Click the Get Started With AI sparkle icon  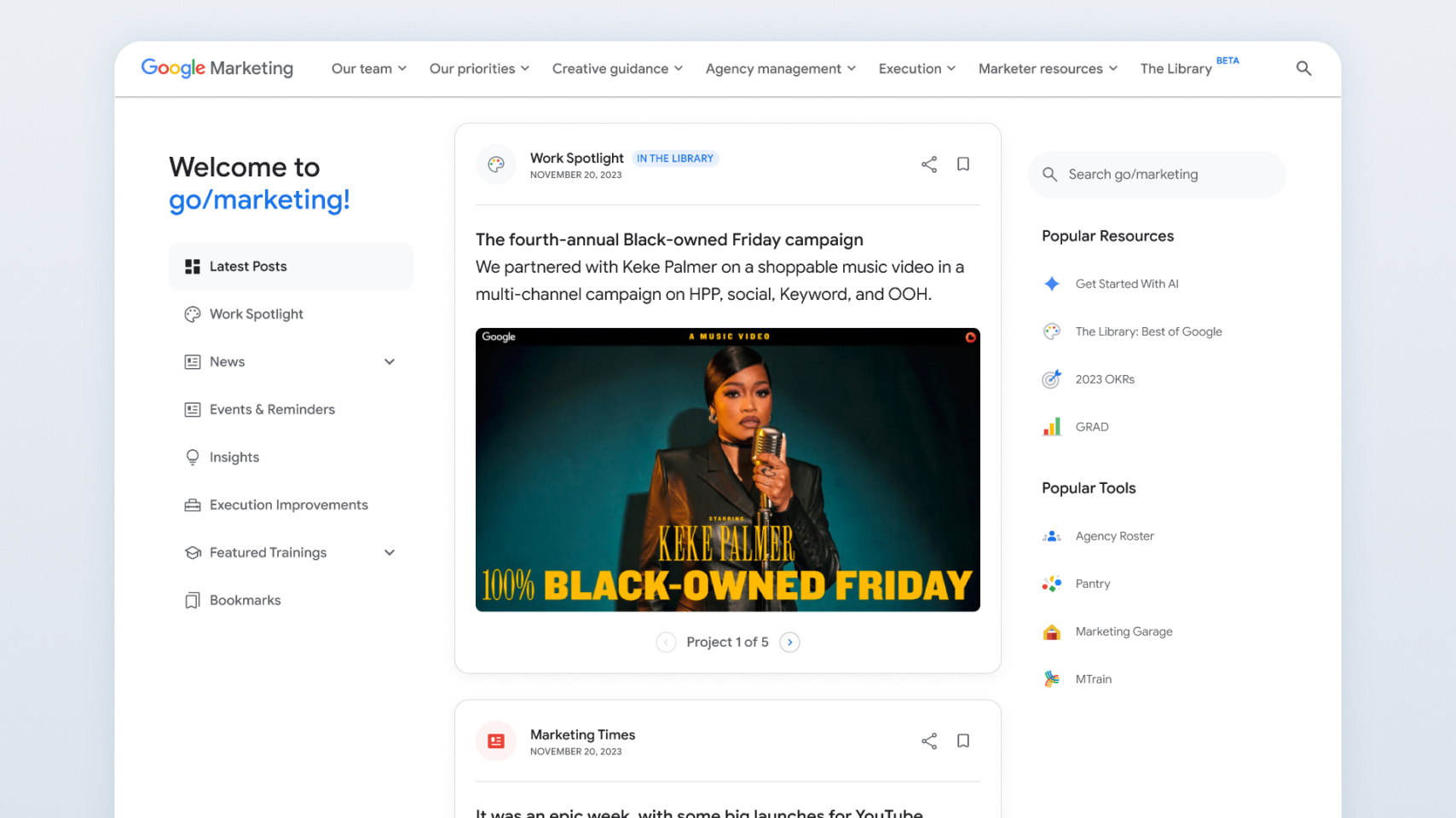pos(1052,284)
